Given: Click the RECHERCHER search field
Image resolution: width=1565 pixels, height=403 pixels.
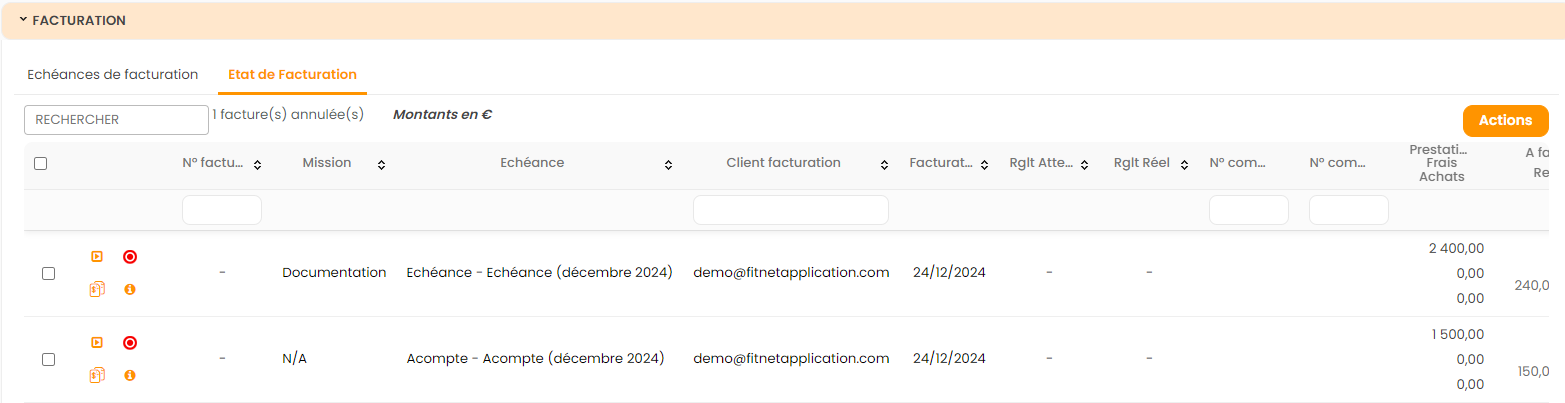Looking at the screenshot, I should 116,120.
